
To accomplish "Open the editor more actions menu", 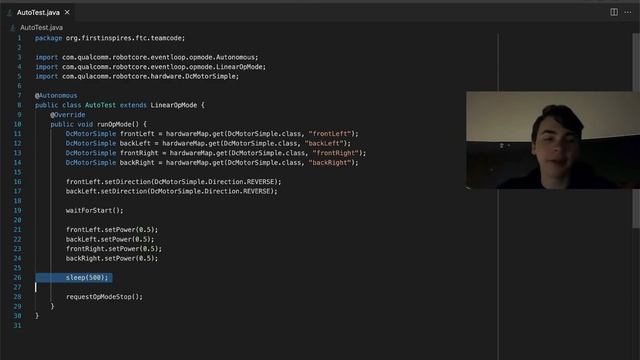I will tap(628, 12).
